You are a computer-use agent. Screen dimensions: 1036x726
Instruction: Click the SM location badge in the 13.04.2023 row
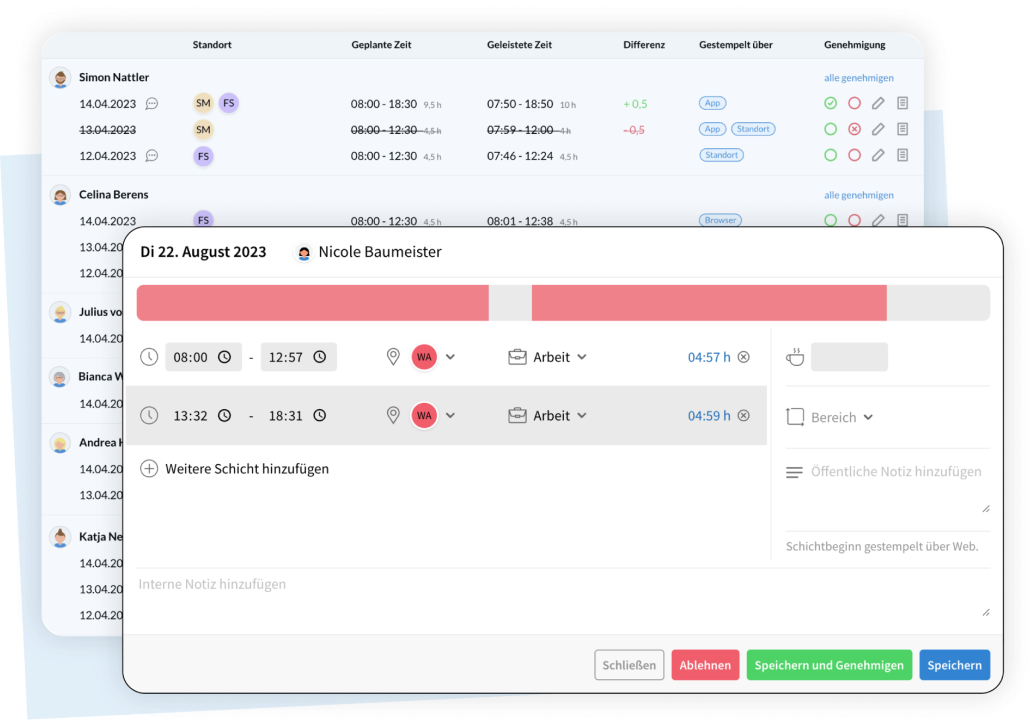(203, 129)
